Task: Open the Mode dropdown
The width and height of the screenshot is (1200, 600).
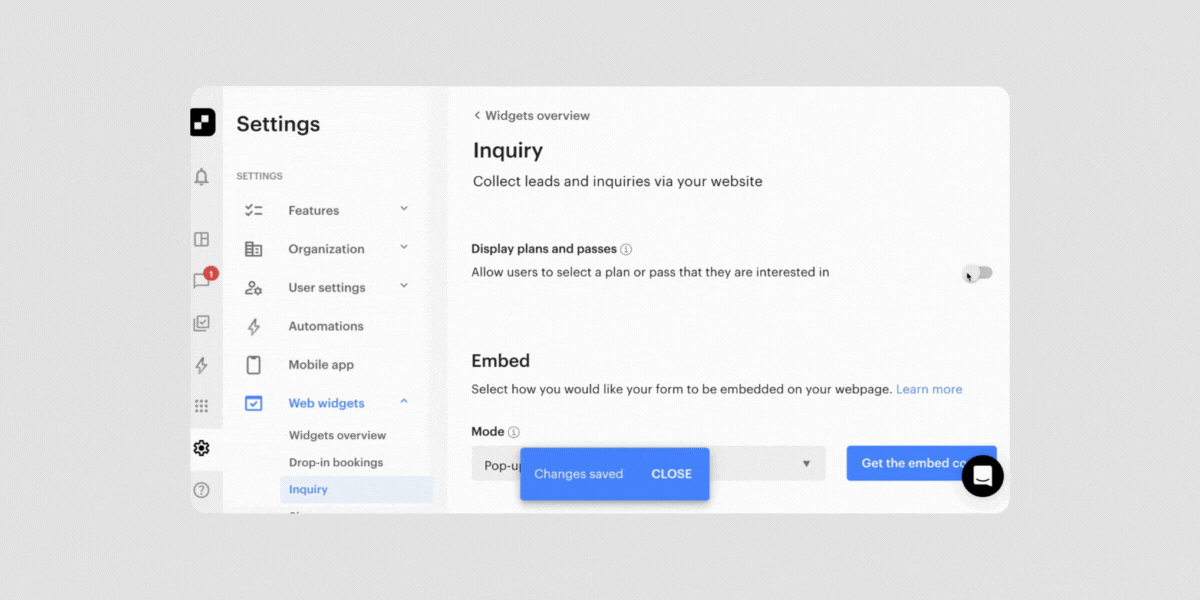Action: coord(649,463)
